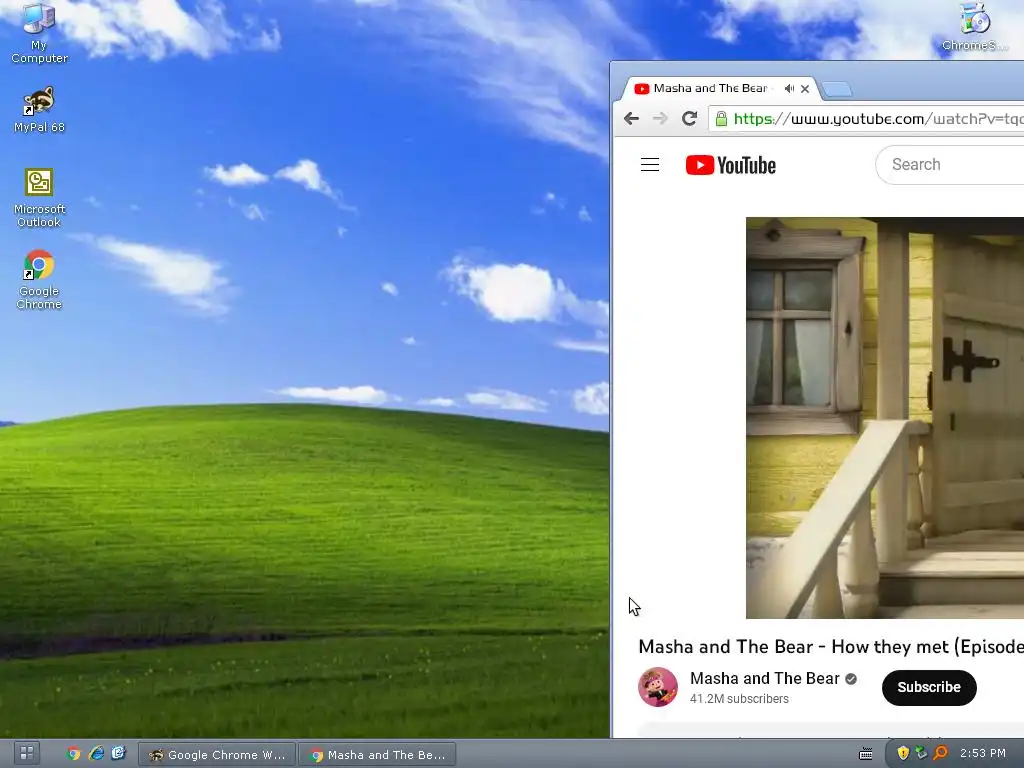The height and width of the screenshot is (768, 1024).
Task: Open the Masha and The Bear channel name link
Action: [764, 679]
